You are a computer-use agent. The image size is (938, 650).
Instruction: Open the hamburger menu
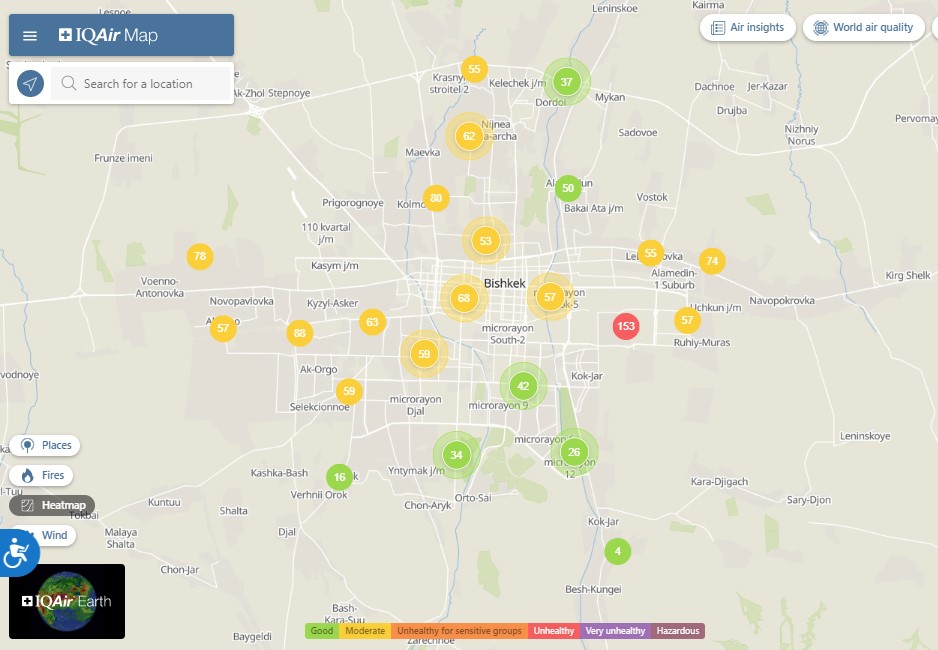pyautogui.click(x=30, y=36)
